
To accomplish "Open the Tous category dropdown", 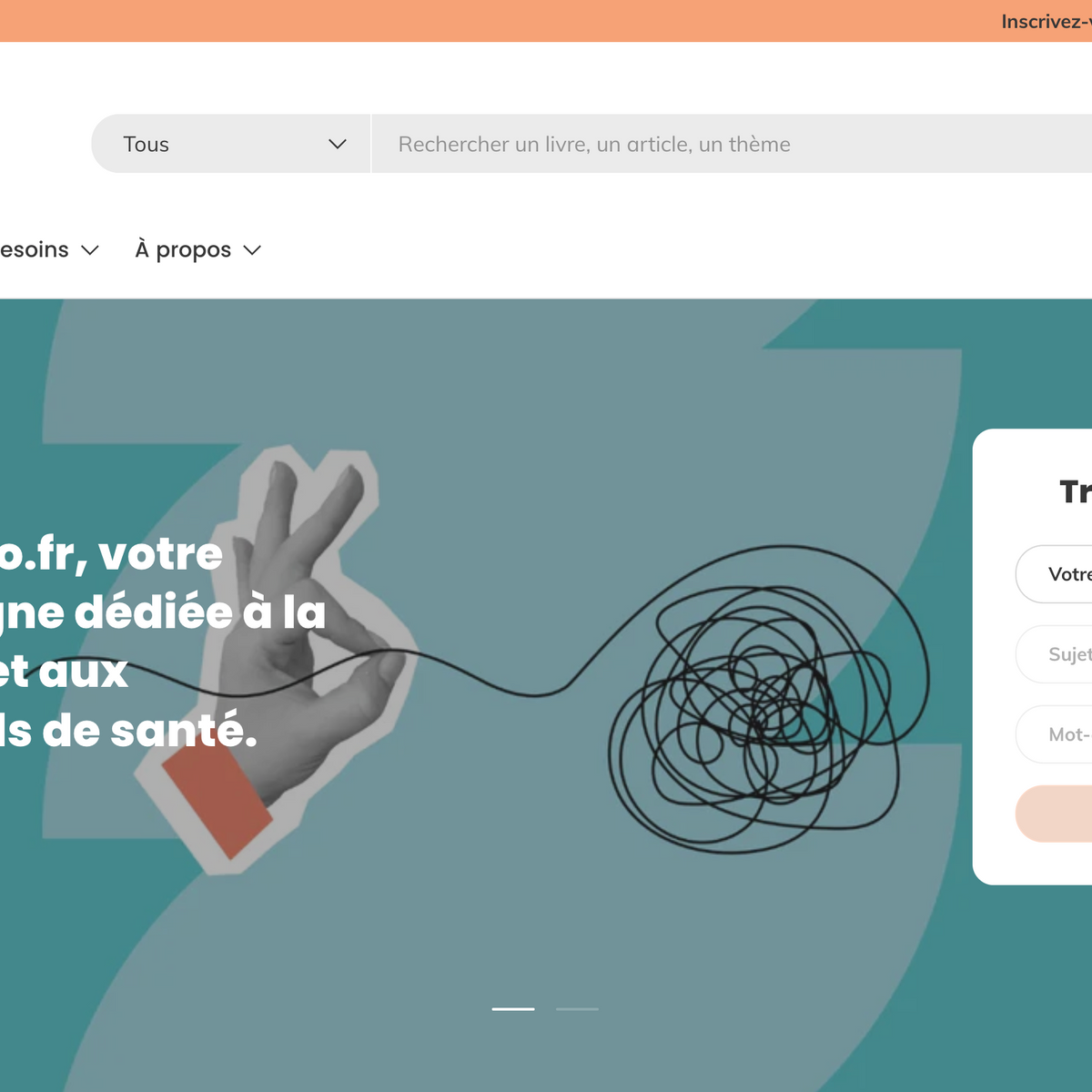I will [231, 144].
